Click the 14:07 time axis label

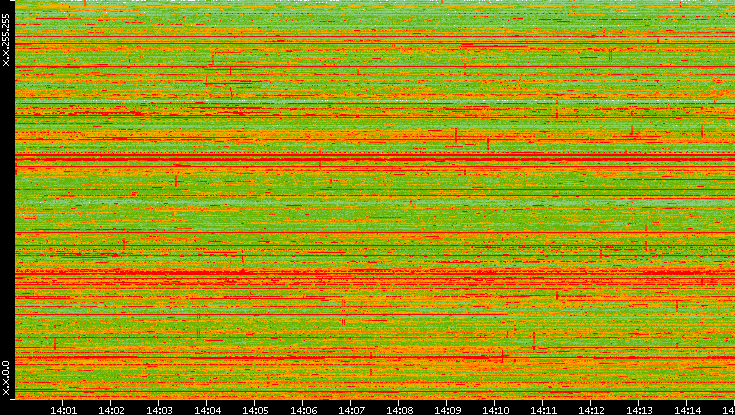tap(351, 410)
